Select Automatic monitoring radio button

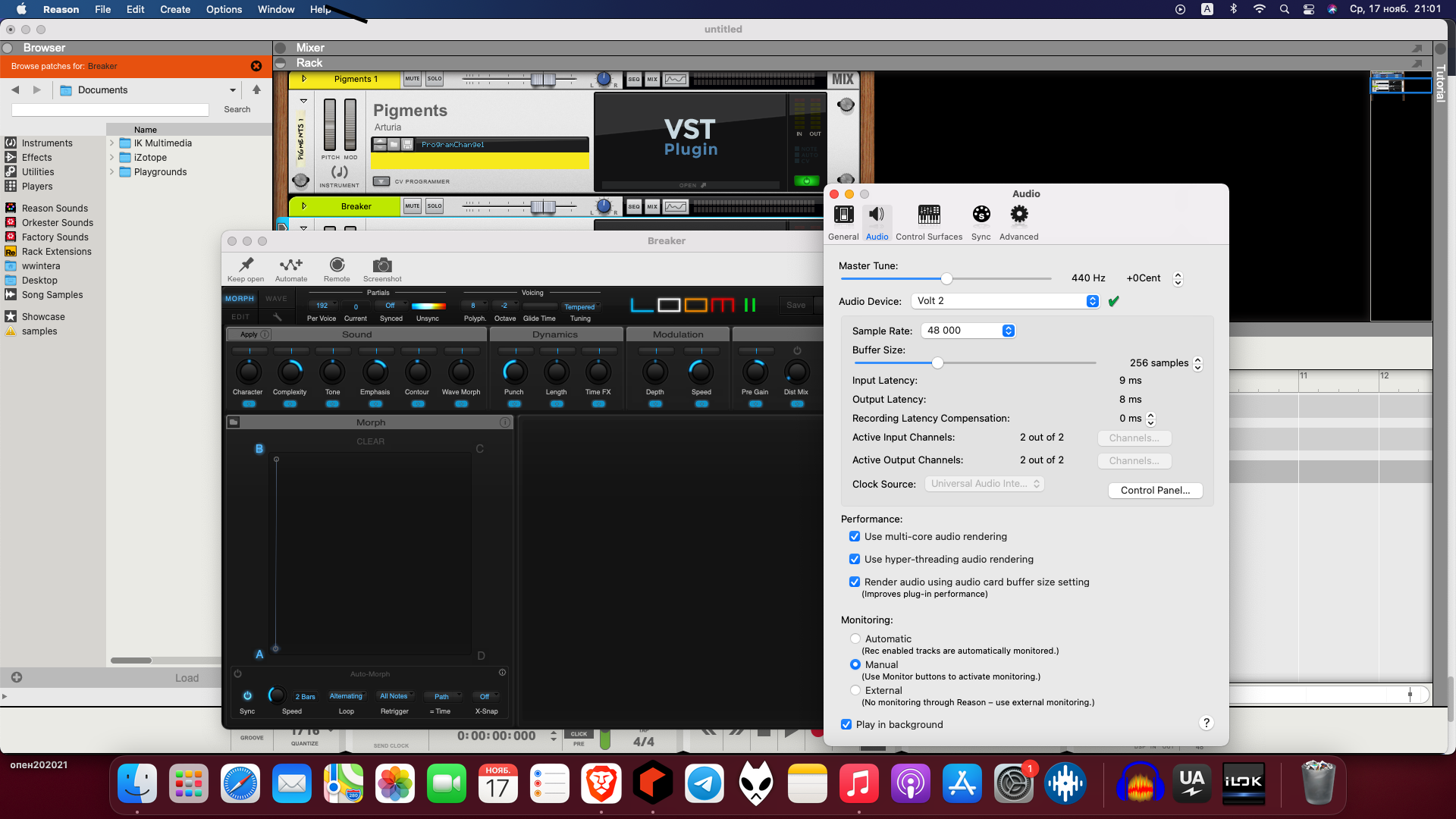(855, 639)
